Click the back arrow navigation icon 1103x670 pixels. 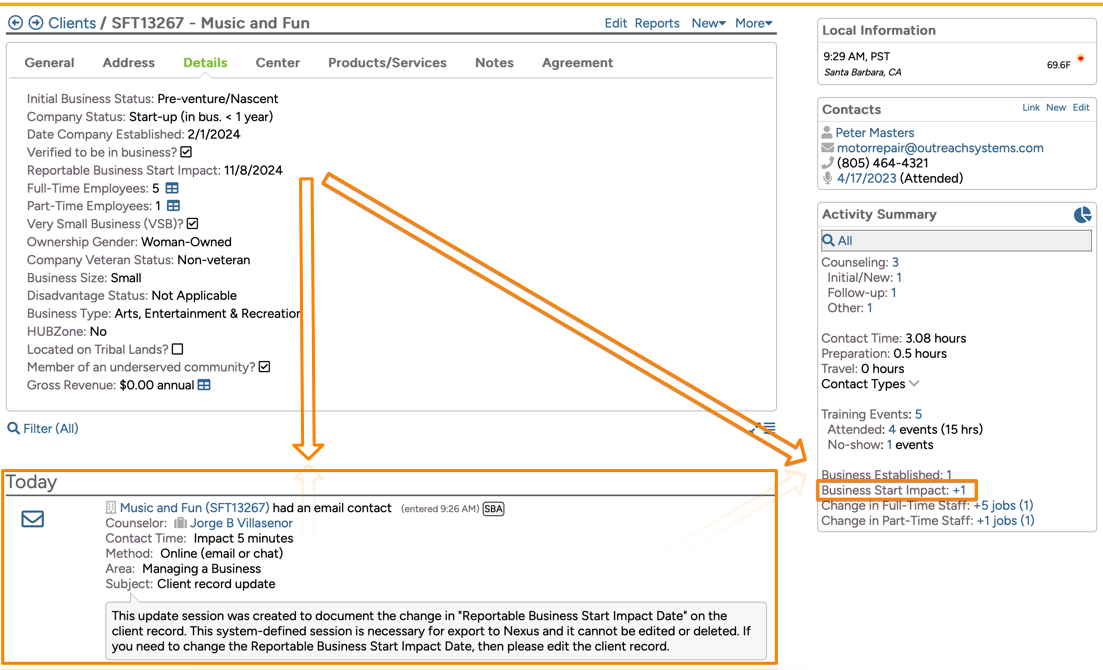pyautogui.click(x=15, y=23)
